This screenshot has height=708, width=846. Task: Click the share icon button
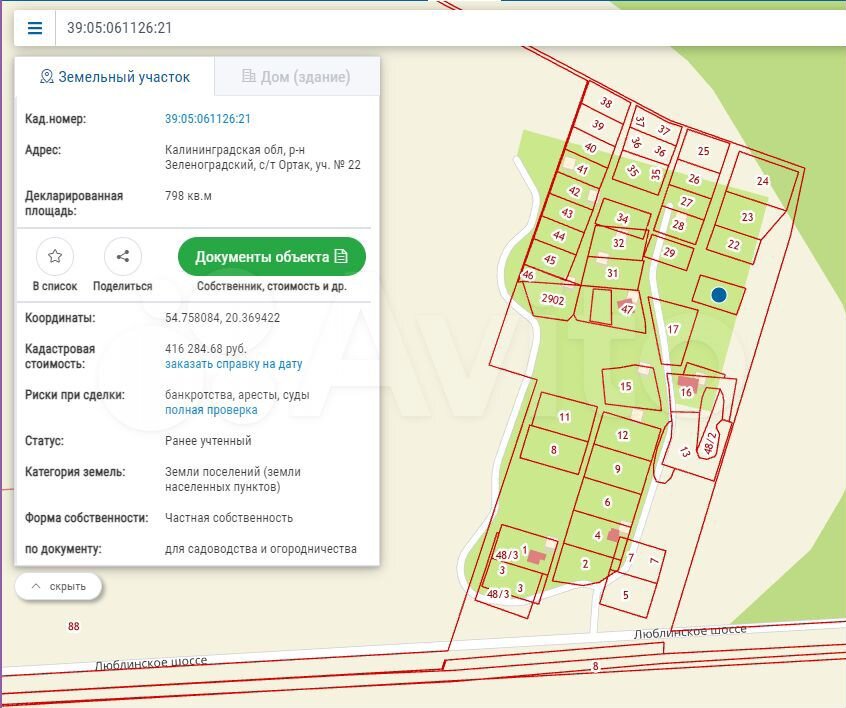tap(122, 257)
